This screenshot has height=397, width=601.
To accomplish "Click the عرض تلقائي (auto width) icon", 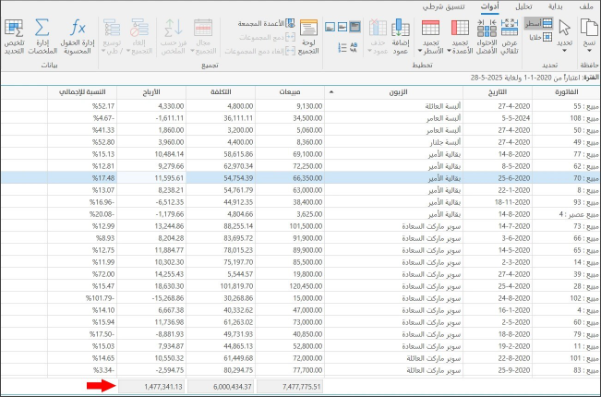I will point(509,28).
